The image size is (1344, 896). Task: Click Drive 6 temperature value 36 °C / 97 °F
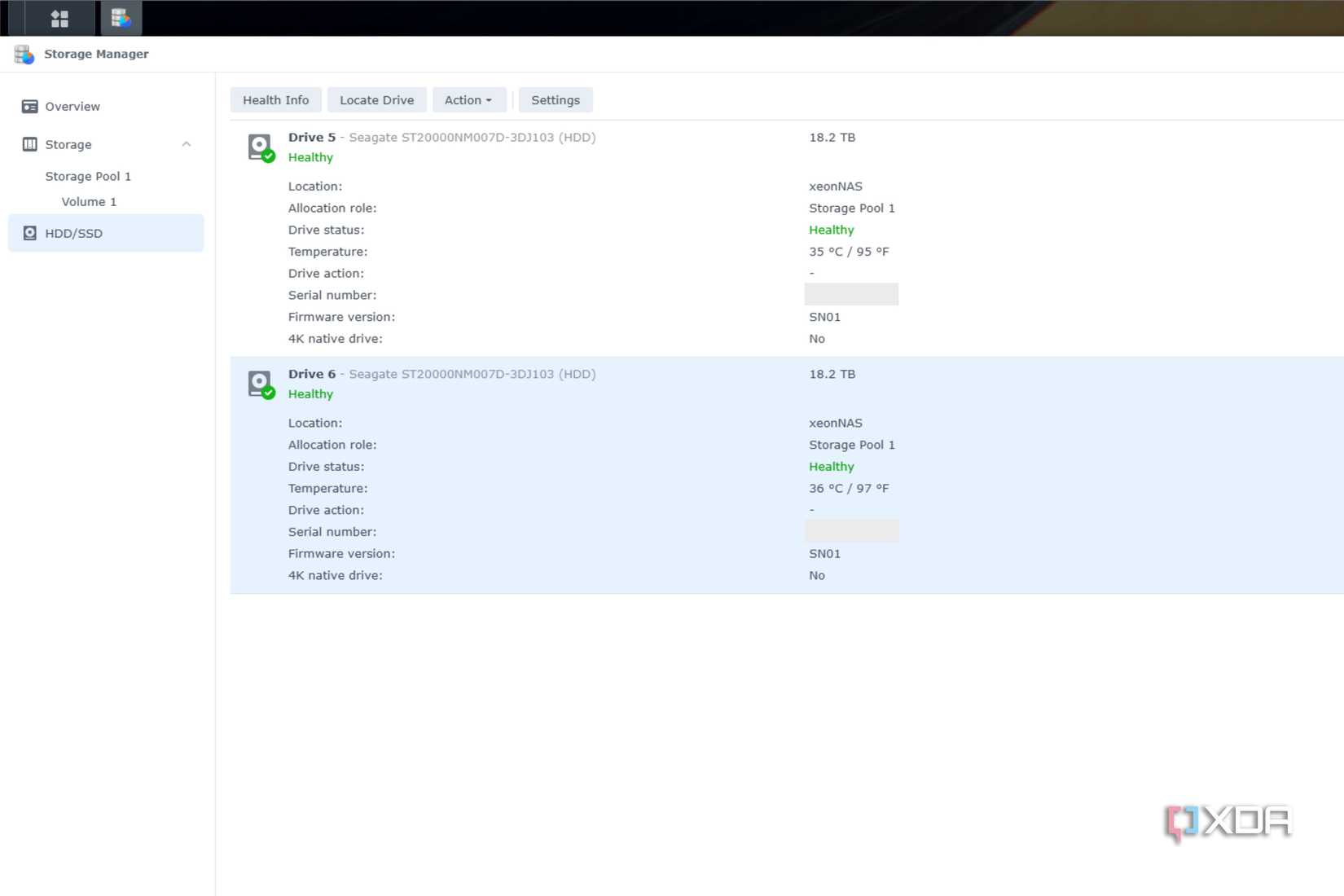click(x=849, y=489)
